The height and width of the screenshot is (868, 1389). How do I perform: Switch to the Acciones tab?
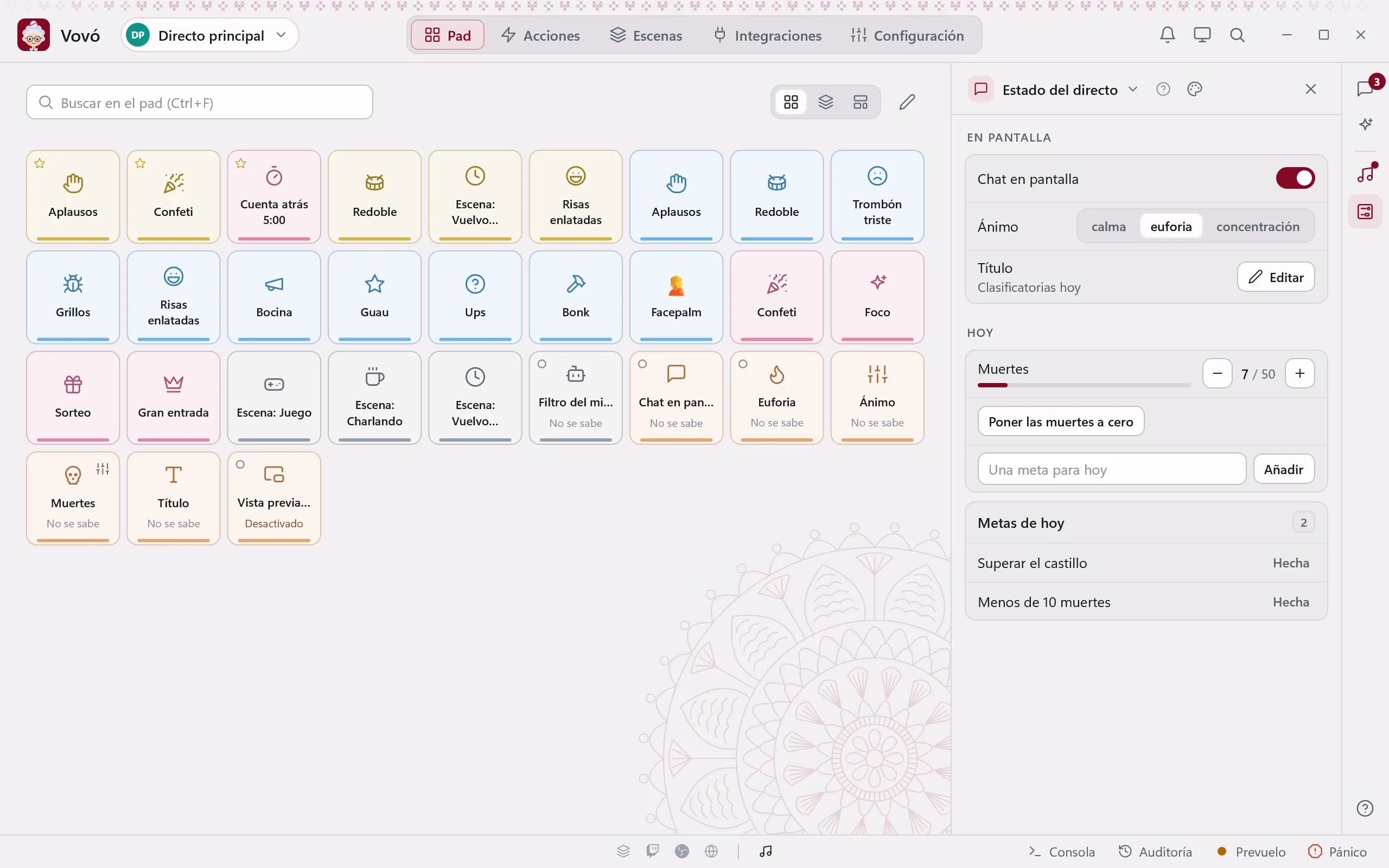pyautogui.click(x=540, y=35)
